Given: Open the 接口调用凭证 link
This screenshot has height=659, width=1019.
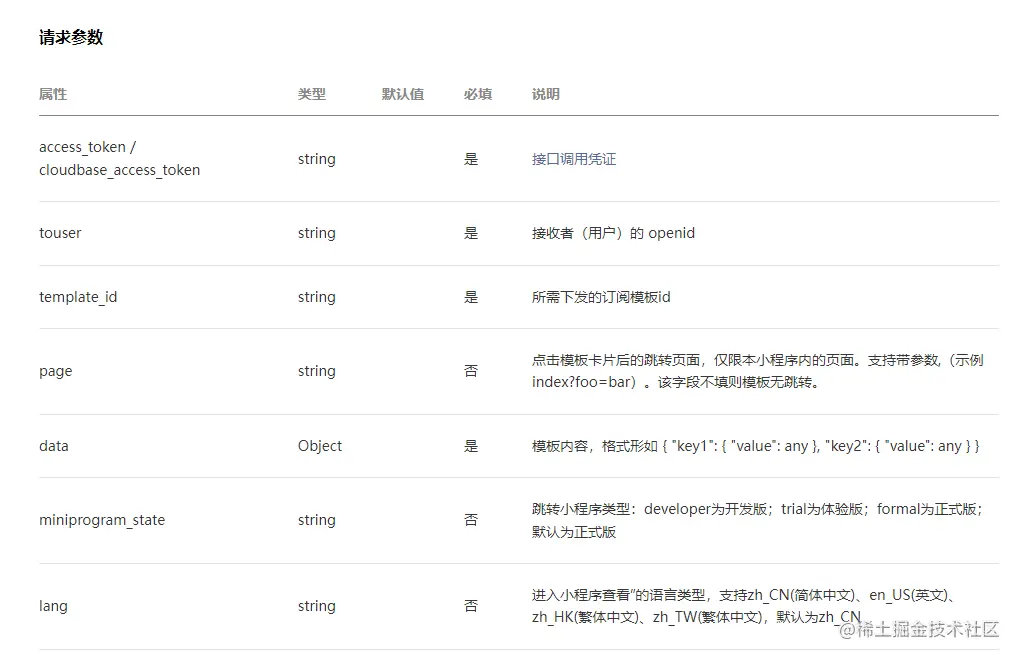Looking at the screenshot, I should 574,159.
